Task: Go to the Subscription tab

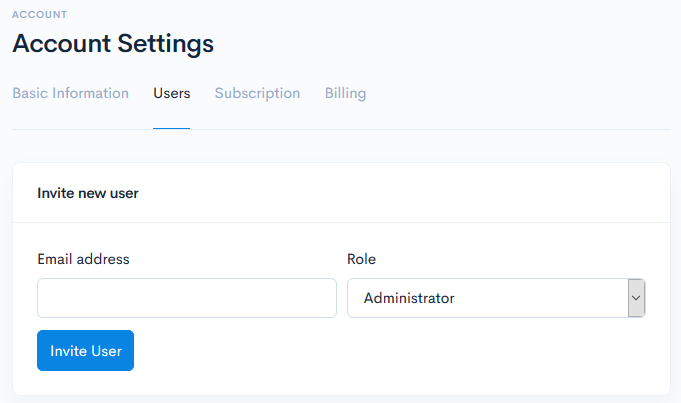Action: tap(257, 93)
